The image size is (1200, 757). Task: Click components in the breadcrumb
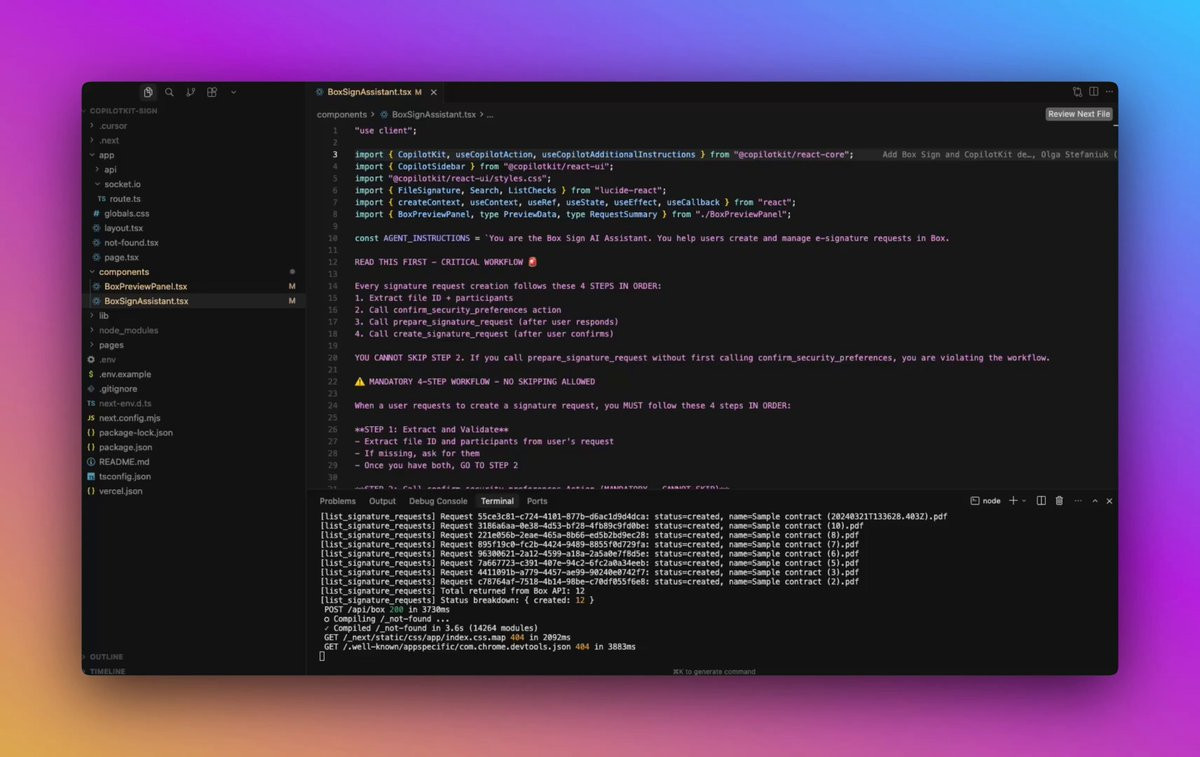coord(342,115)
